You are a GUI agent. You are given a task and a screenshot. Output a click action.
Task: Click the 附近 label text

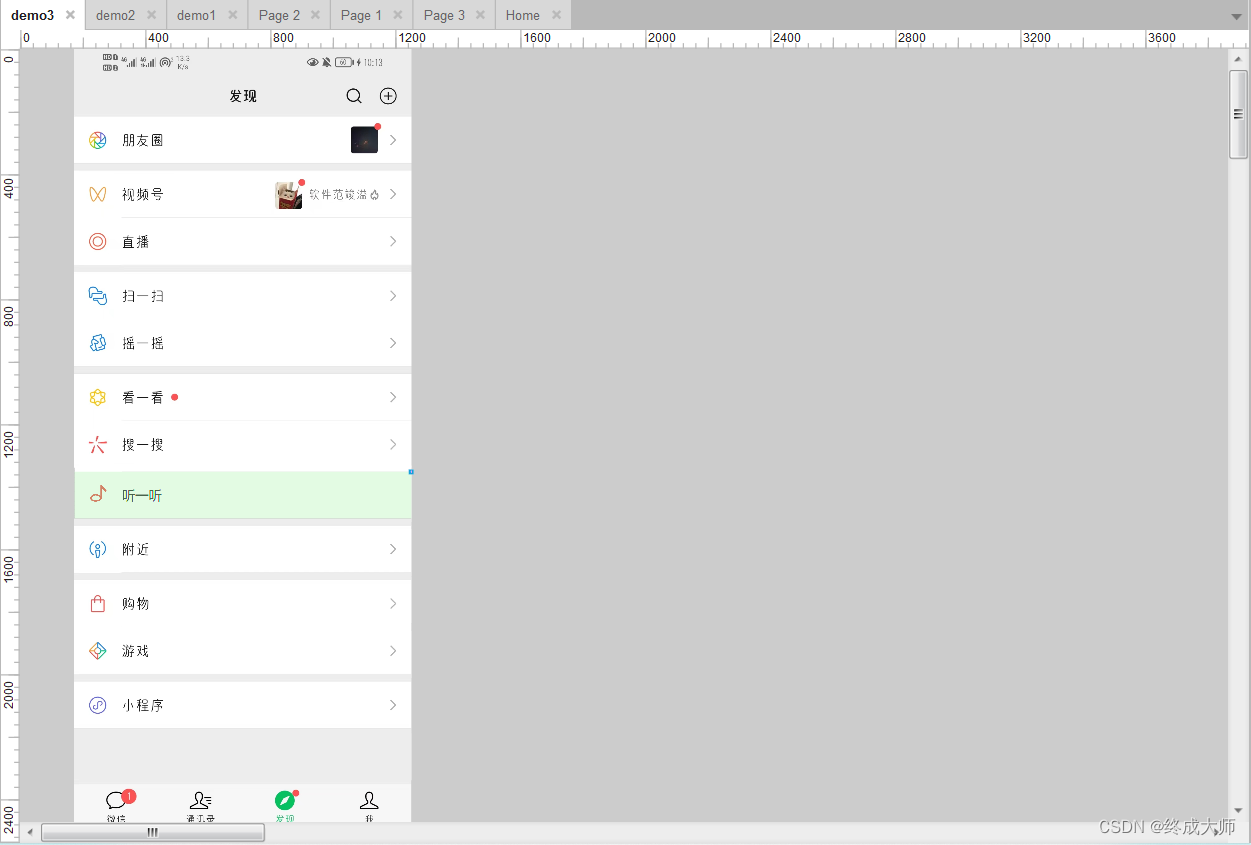tap(135, 550)
